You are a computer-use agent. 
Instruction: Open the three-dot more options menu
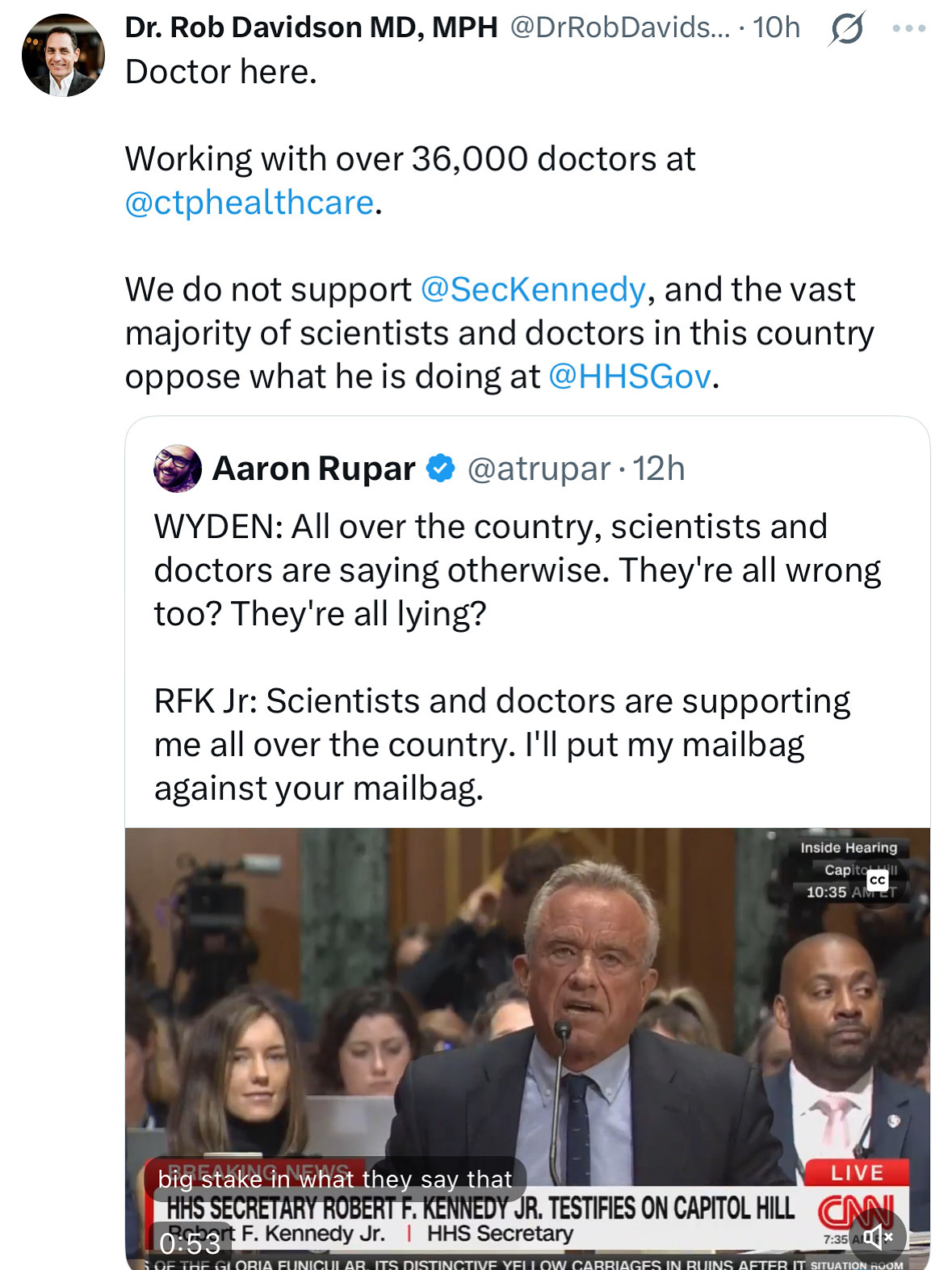(909, 28)
